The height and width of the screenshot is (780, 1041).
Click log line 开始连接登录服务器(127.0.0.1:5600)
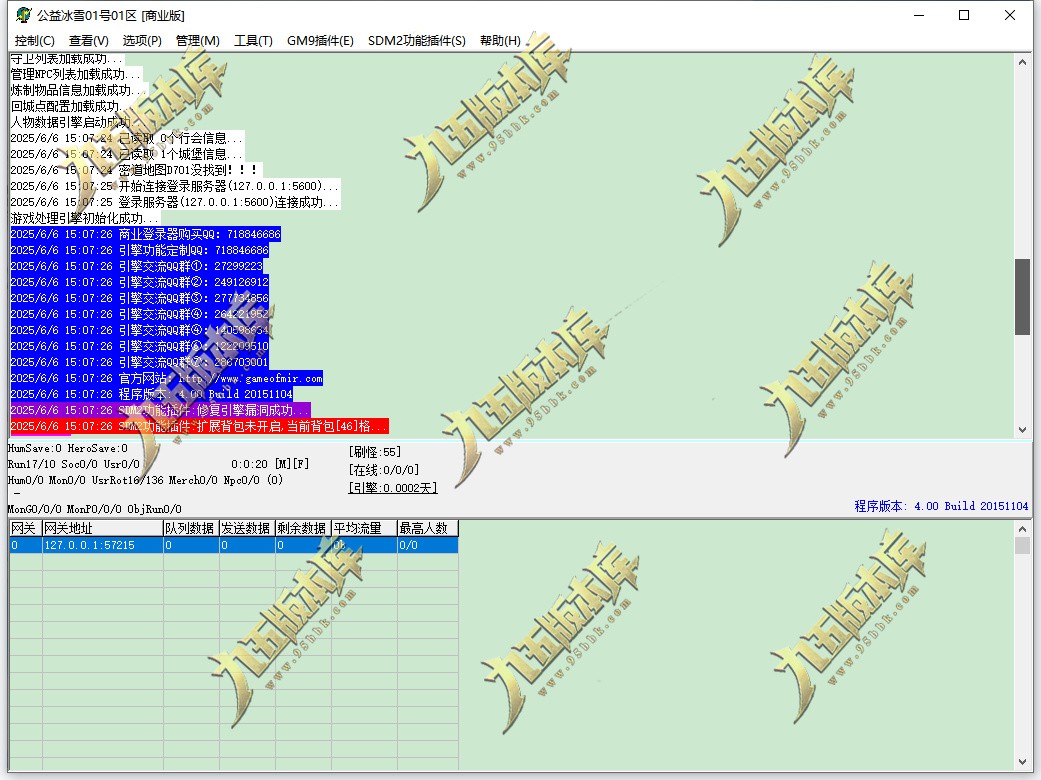point(175,186)
